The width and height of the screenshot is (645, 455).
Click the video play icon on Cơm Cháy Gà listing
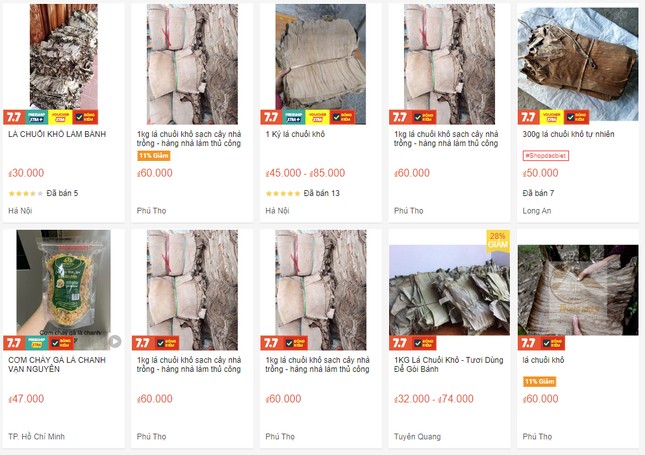(x=115, y=341)
